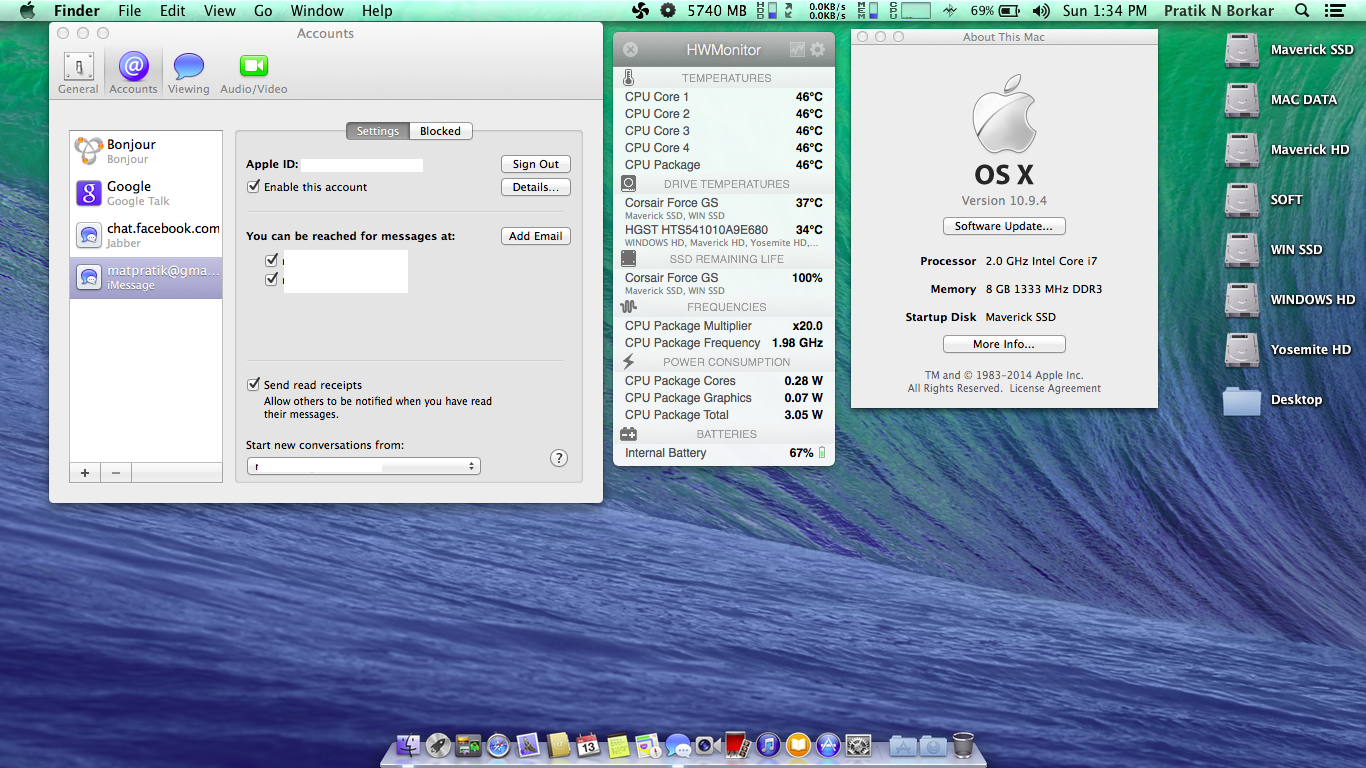
Task: Open the battery status menu
Action: (x=995, y=11)
